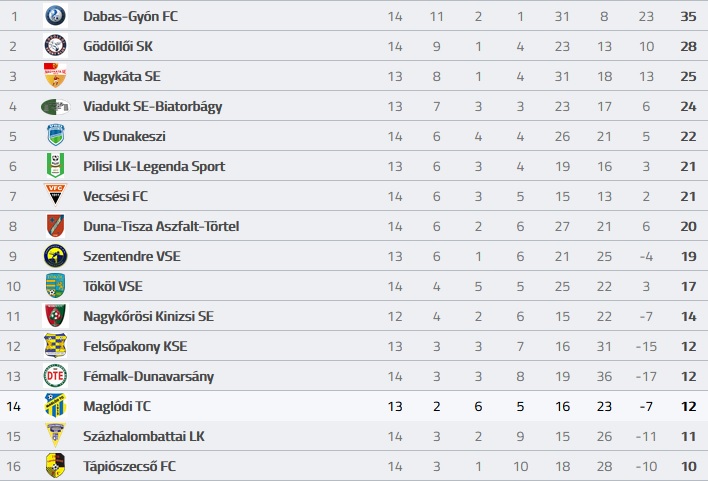Click the Tököl VSE green shield icon
708x481 pixels.
pyautogui.click(x=56, y=285)
